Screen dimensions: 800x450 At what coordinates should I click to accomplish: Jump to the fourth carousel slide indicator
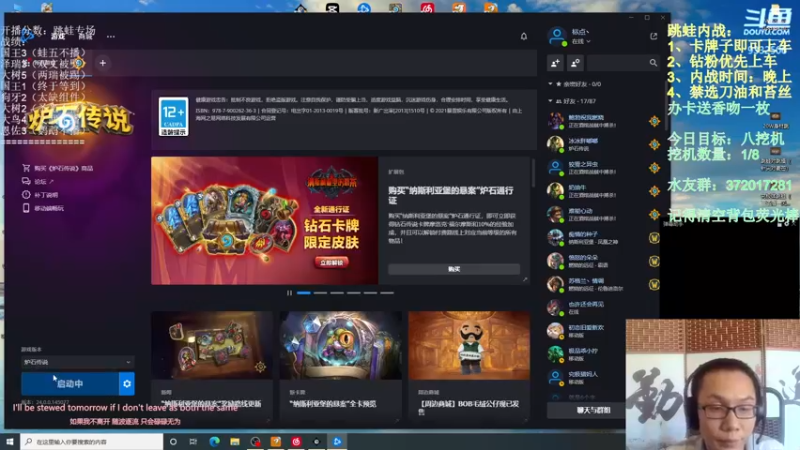[x=354, y=293]
